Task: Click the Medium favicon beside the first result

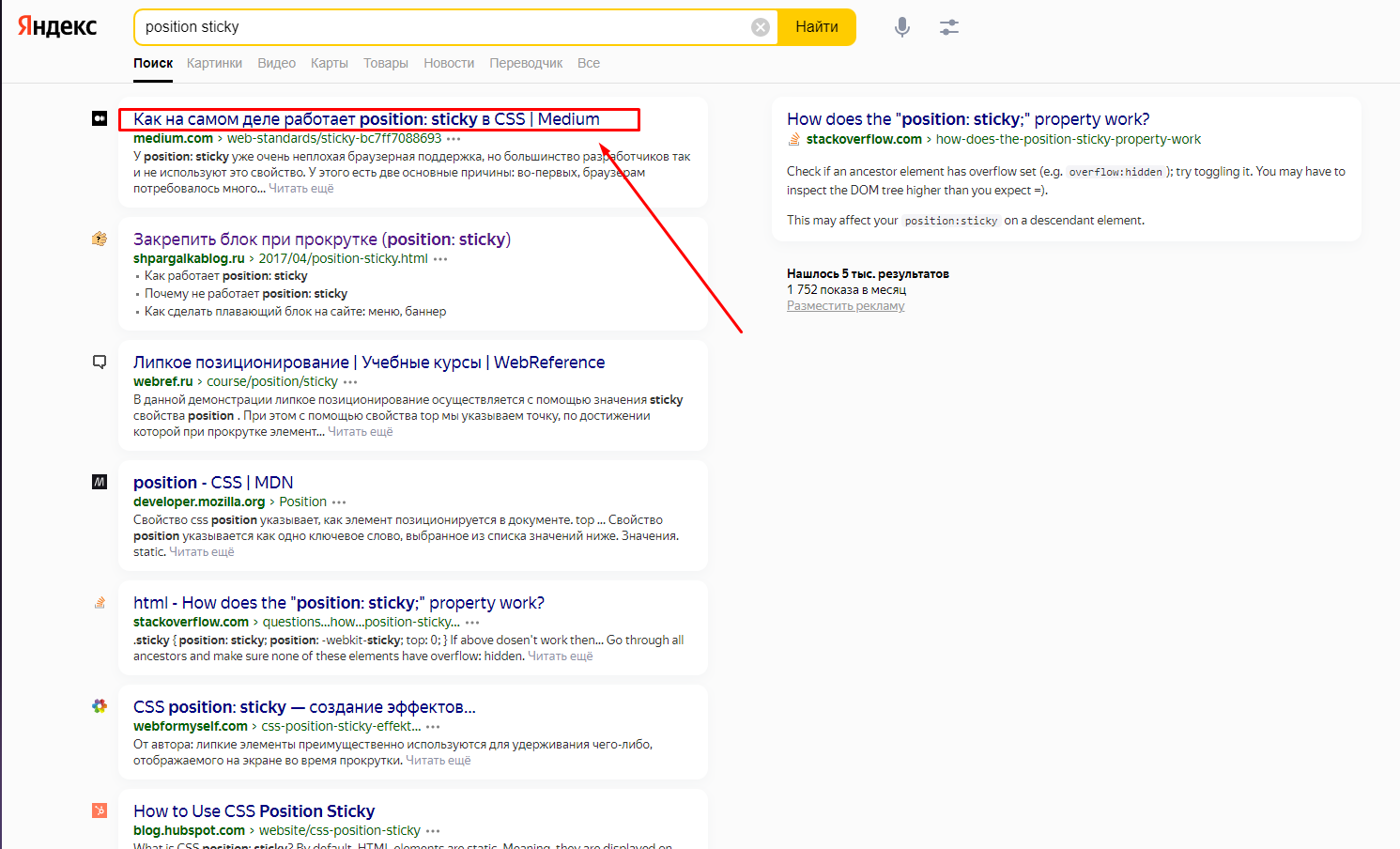Action: click(100, 118)
